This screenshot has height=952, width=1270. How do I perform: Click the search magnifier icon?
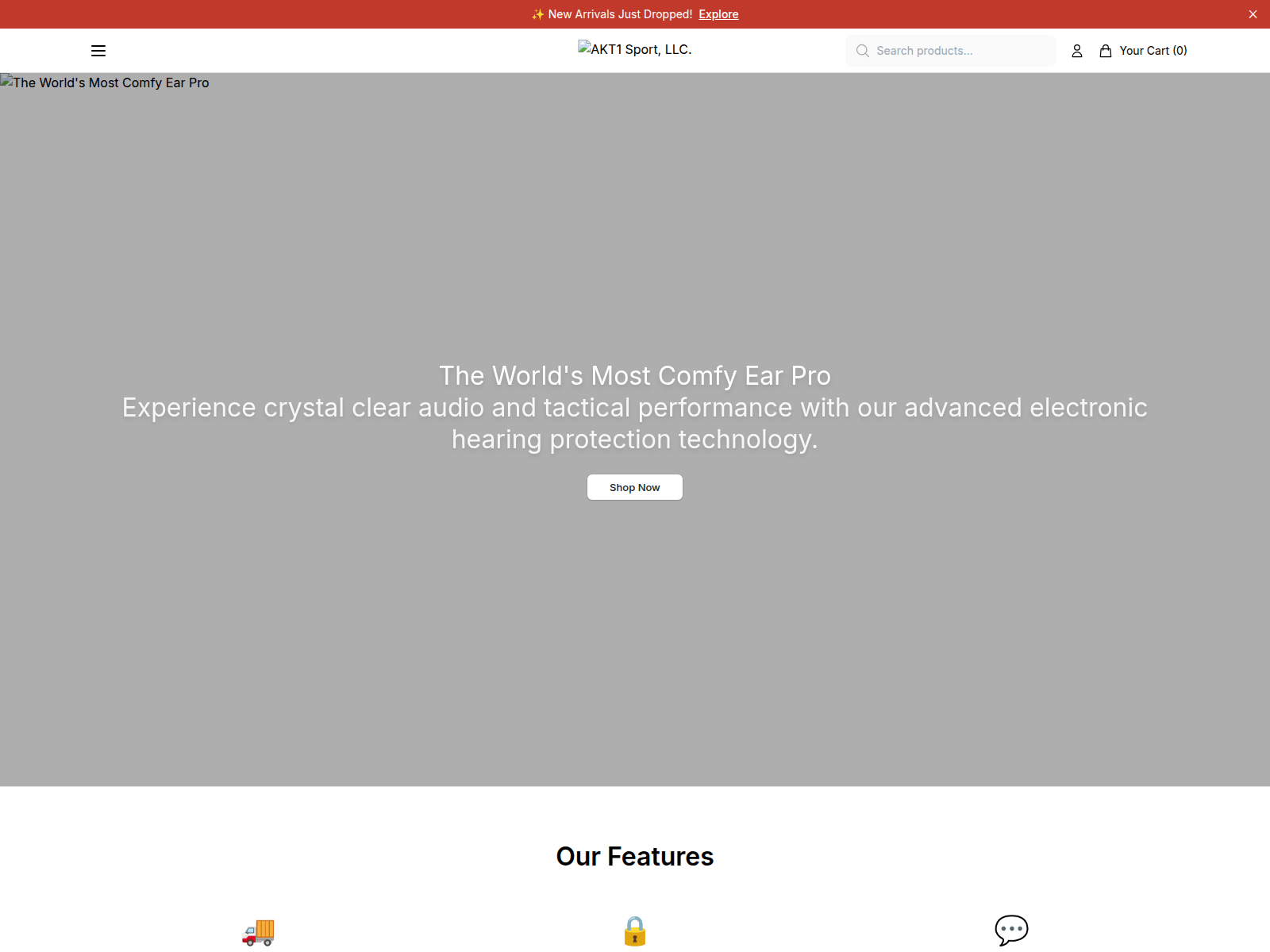point(863,51)
